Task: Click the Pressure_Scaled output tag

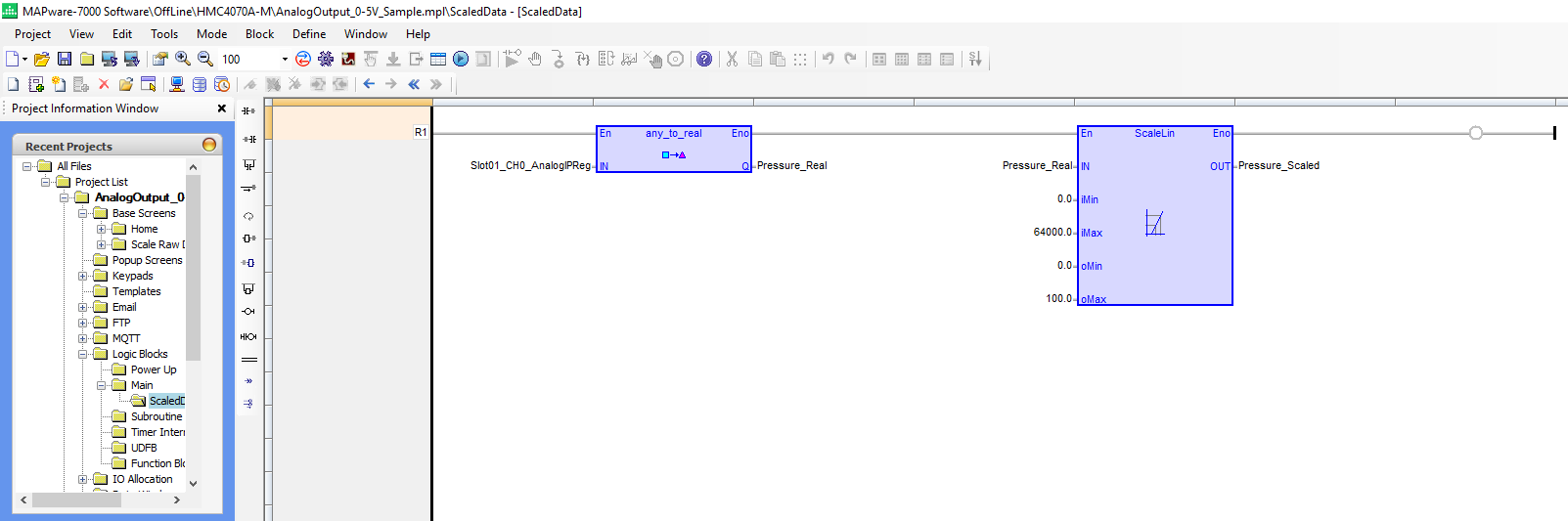Action: pyautogui.click(x=1278, y=166)
